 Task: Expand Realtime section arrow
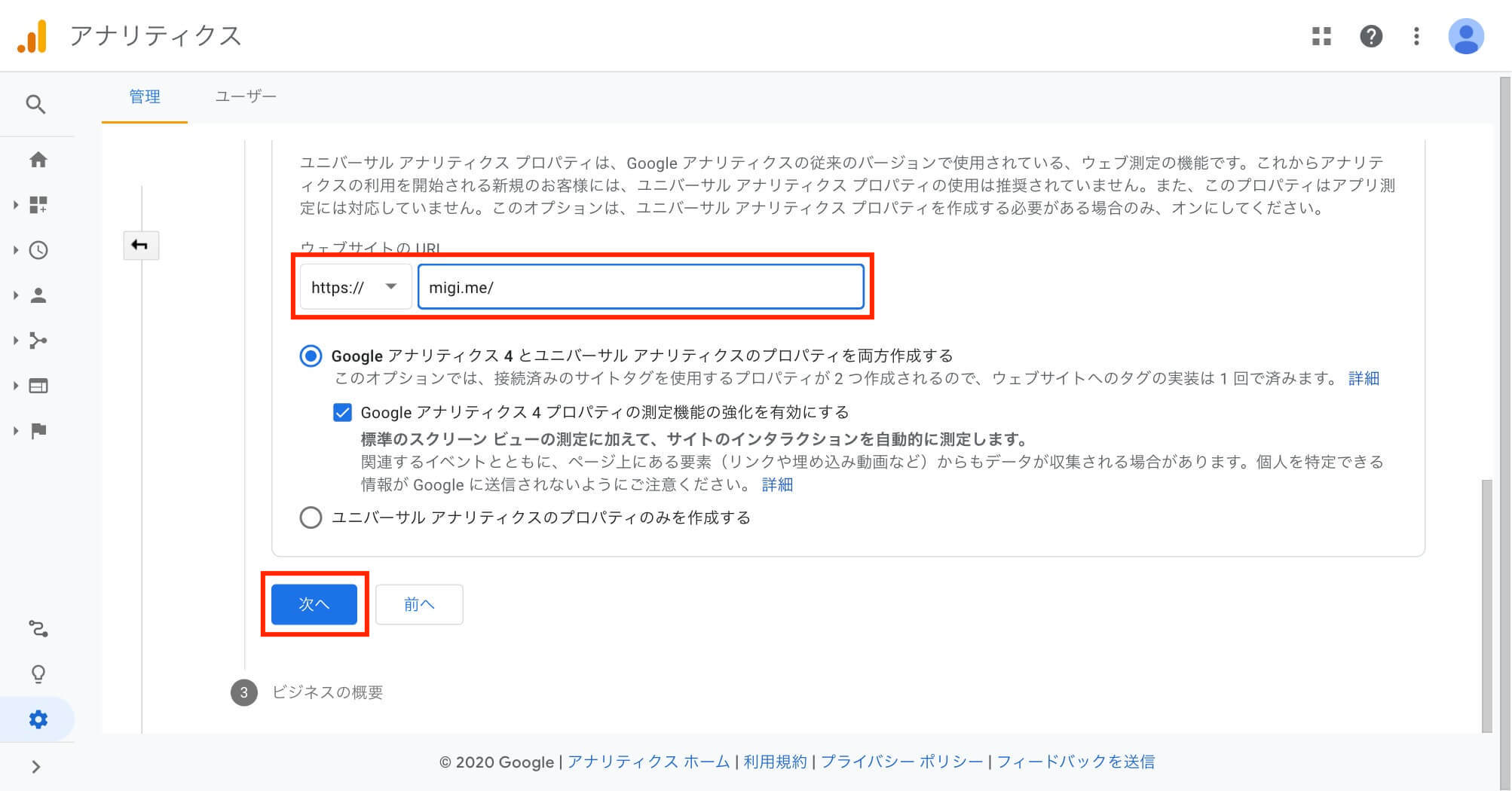tap(15, 250)
